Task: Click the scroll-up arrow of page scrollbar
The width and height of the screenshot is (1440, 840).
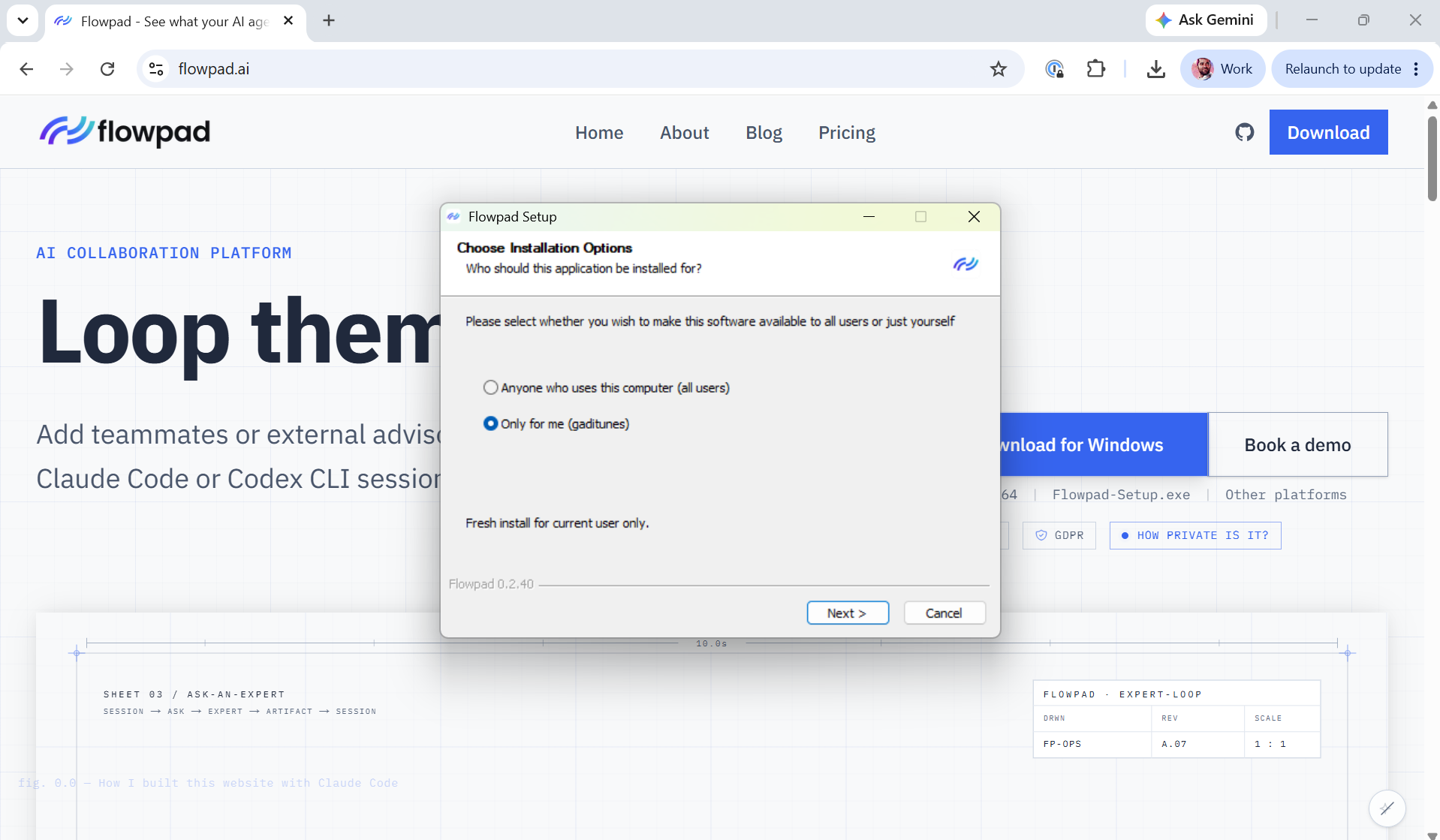Action: coord(1432,105)
